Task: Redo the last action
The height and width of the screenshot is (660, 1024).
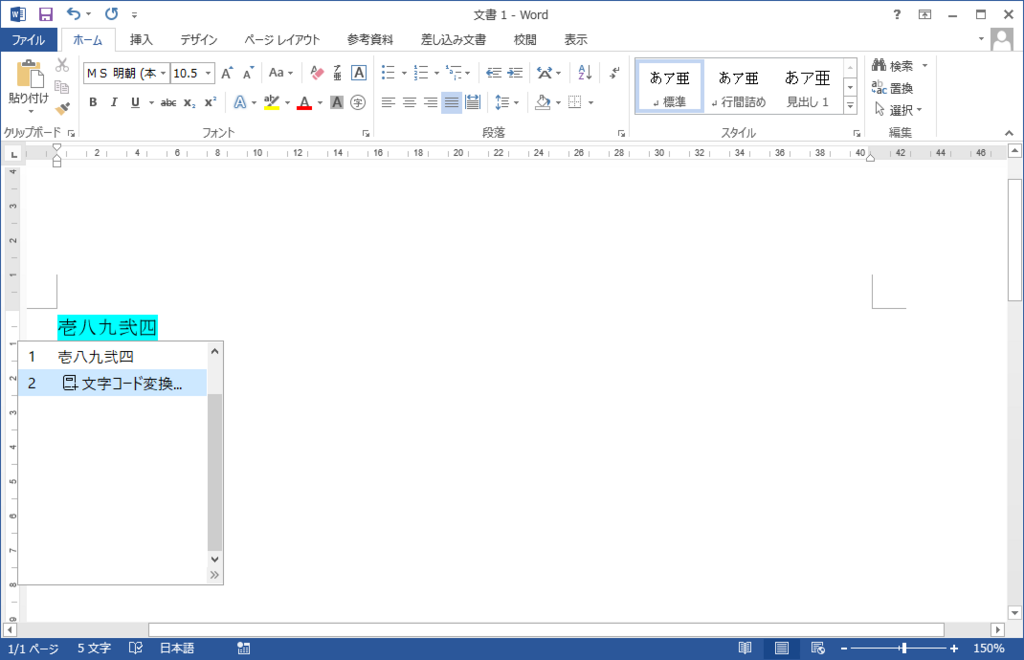Action: coord(112,14)
